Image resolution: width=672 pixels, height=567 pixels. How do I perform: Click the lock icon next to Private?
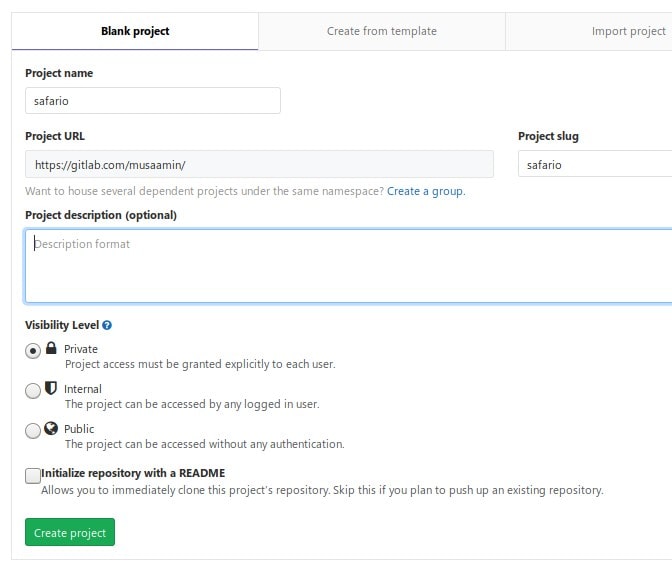point(51,348)
